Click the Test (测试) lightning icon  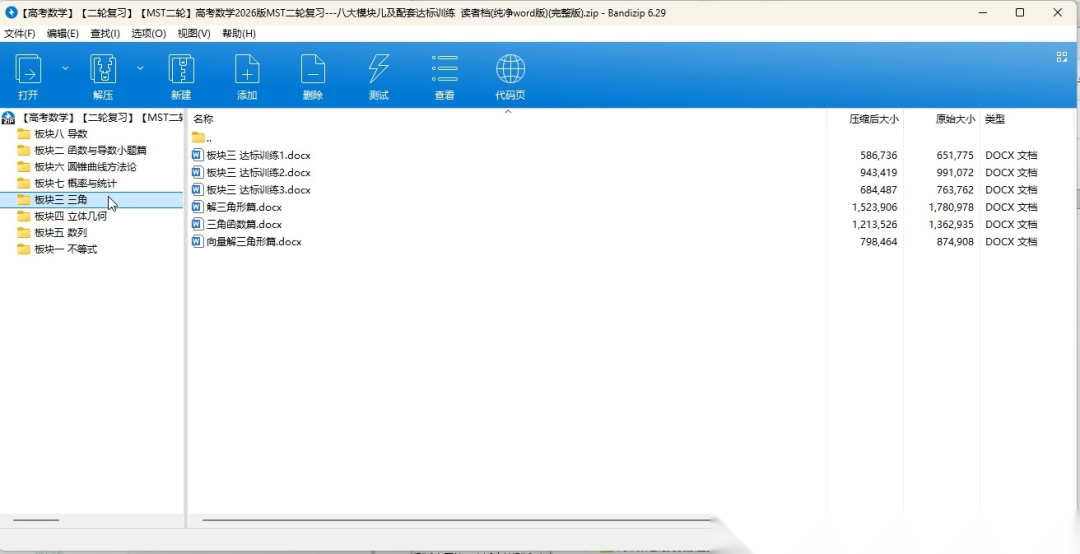(x=378, y=70)
